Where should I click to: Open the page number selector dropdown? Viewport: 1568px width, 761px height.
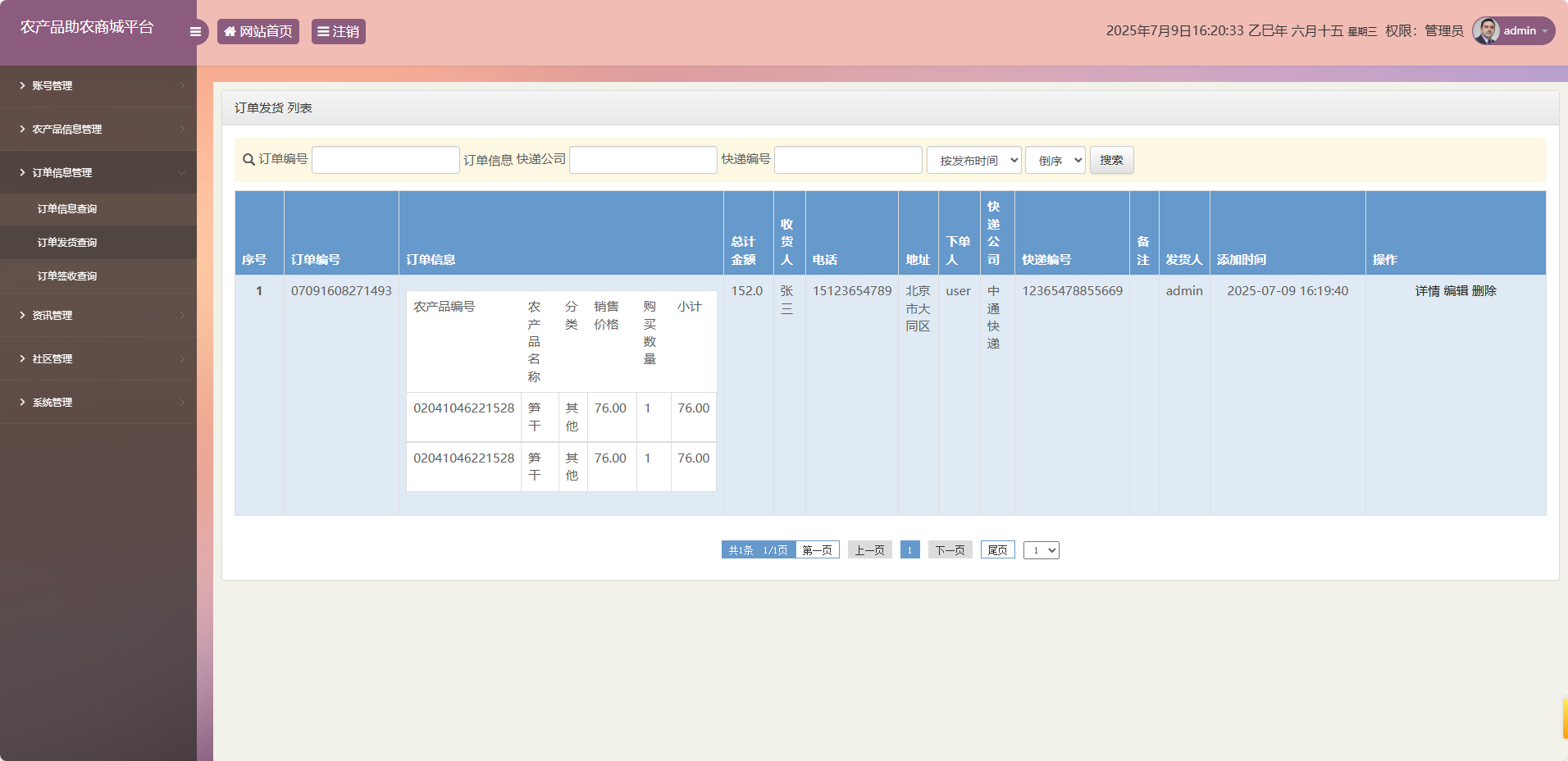point(1042,549)
